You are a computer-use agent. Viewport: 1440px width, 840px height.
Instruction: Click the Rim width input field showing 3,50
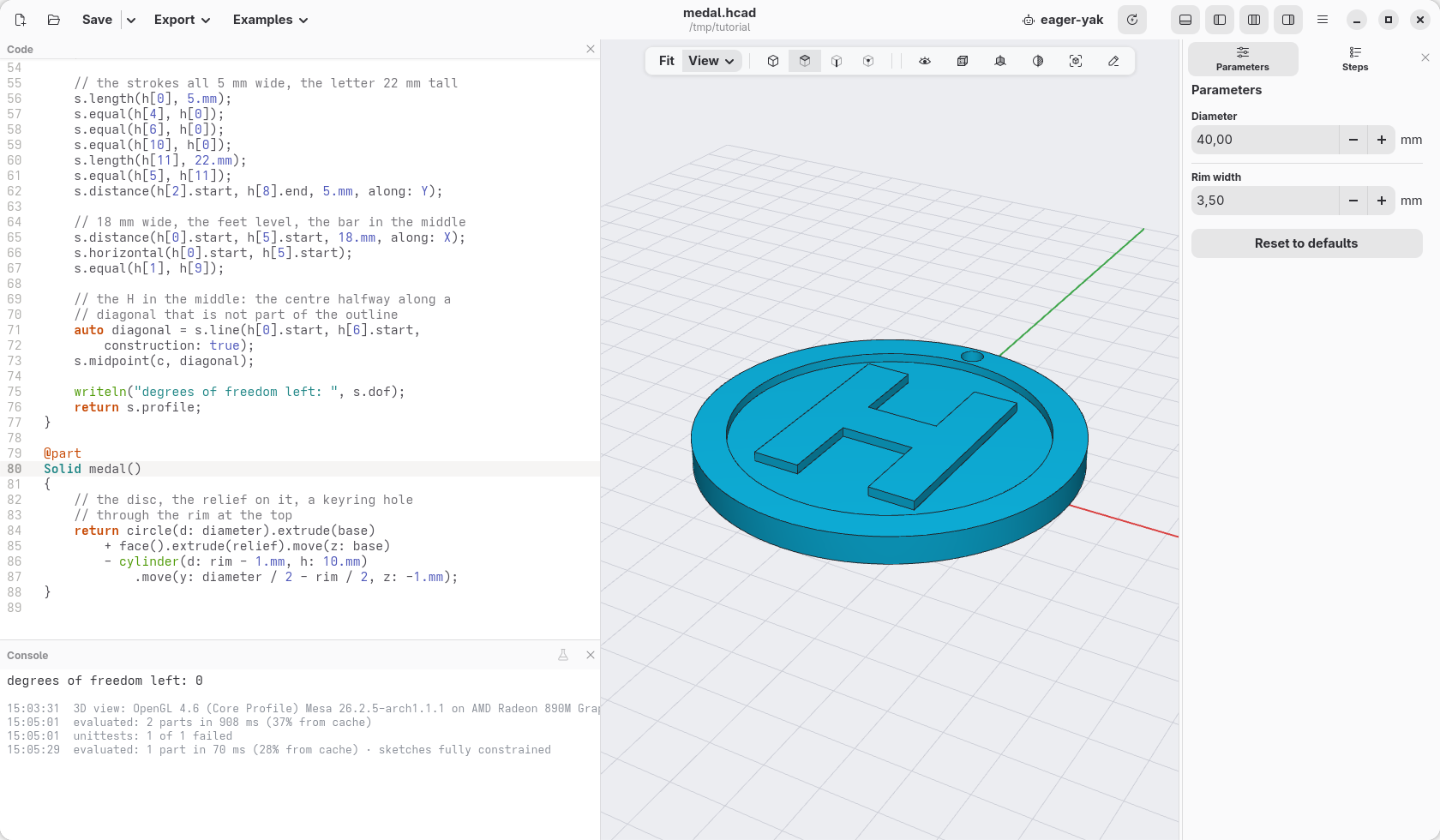coord(1265,201)
